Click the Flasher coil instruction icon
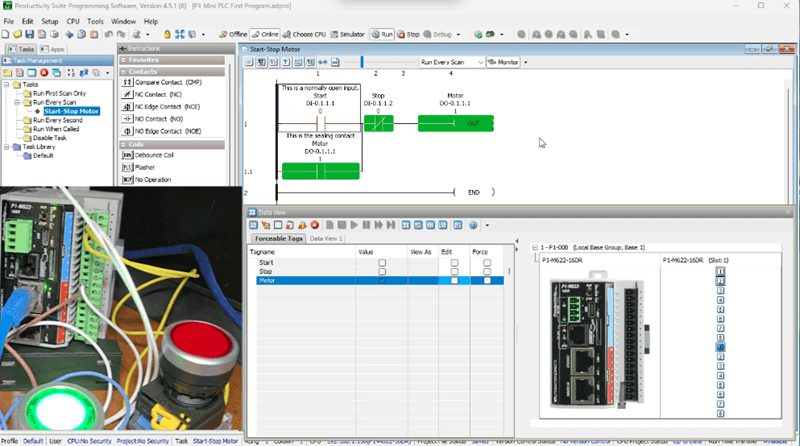 tap(128, 167)
